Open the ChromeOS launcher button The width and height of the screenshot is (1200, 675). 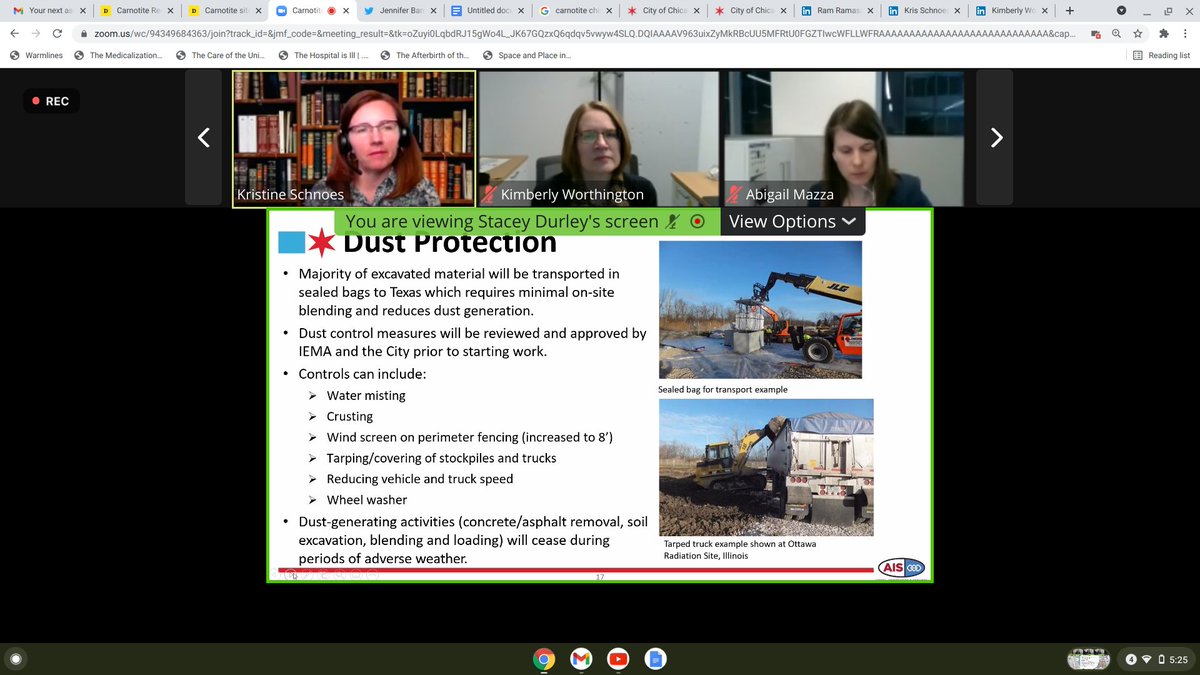[15, 659]
